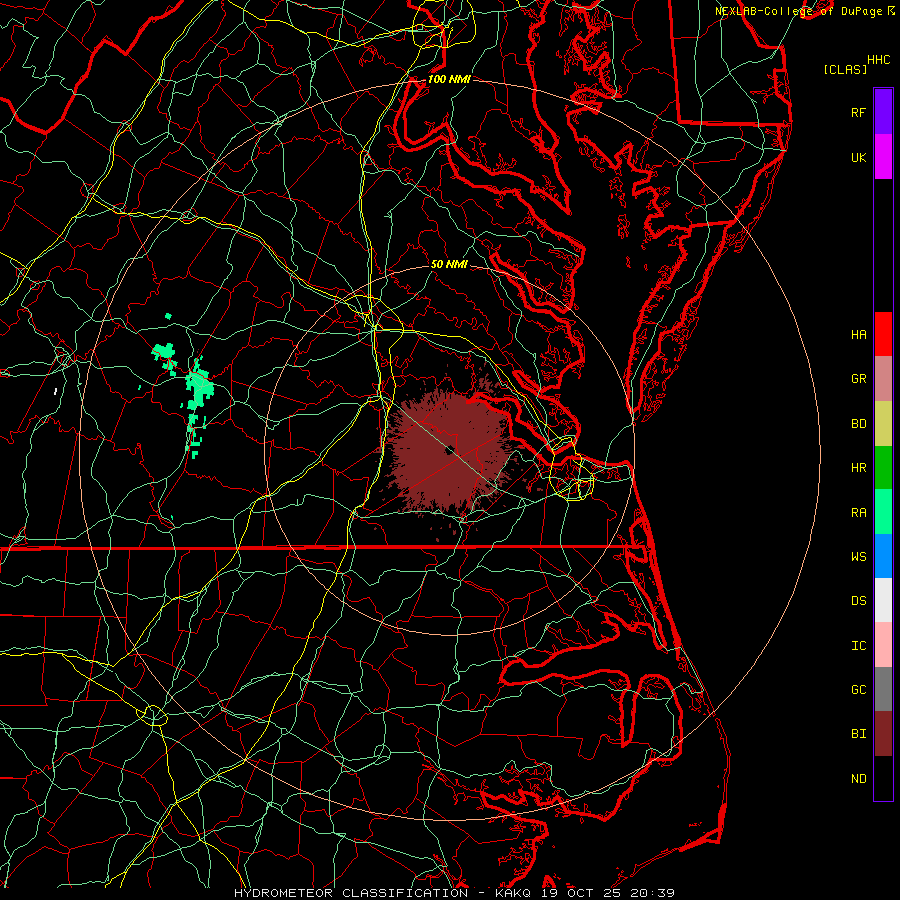The image size is (900, 900).
Task: Click the GC legend label
Action: pos(858,690)
